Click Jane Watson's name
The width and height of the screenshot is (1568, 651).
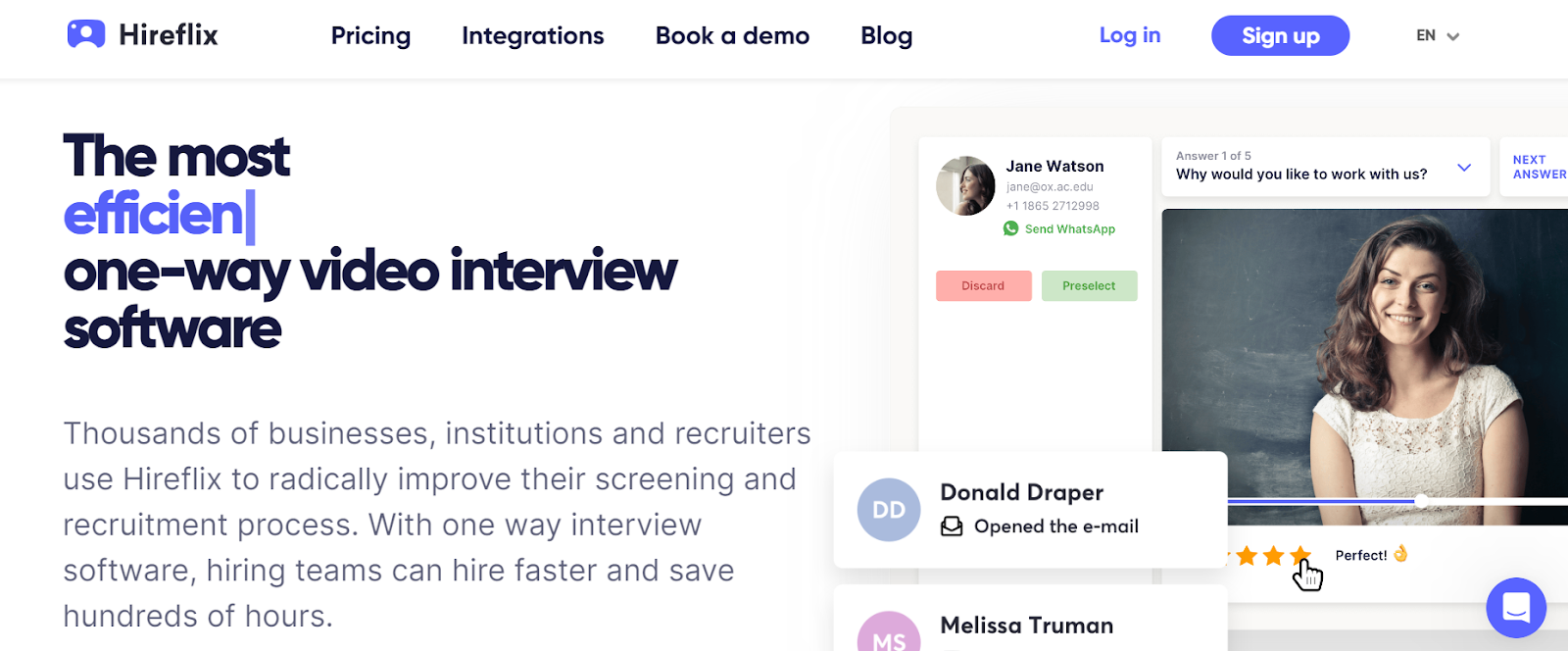(1054, 167)
